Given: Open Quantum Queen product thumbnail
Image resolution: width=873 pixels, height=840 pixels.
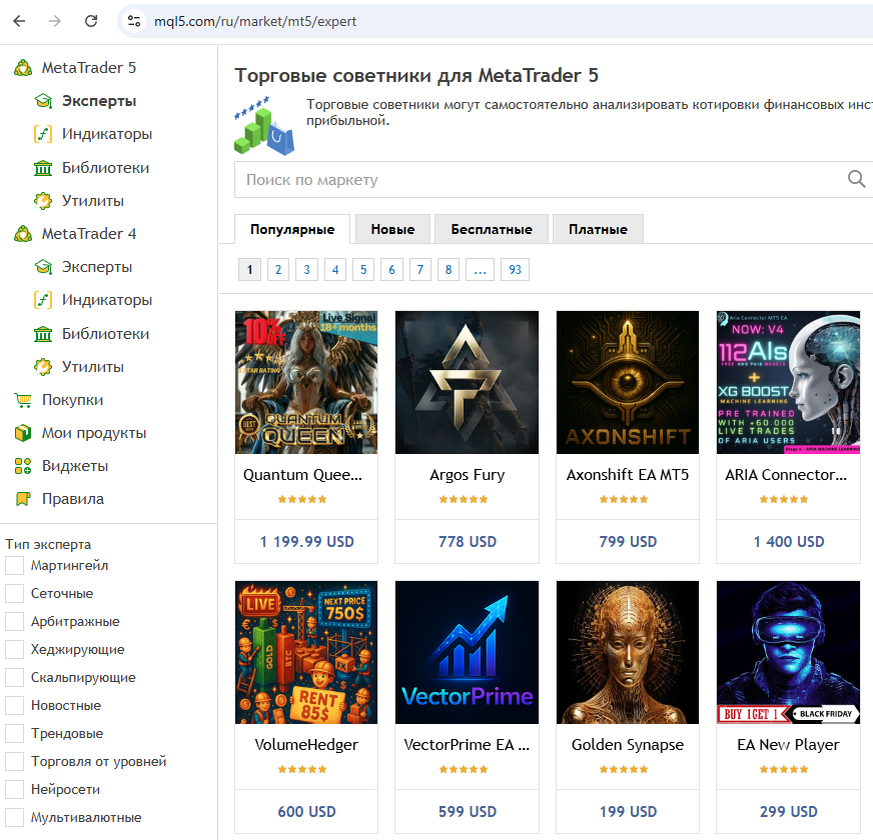Looking at the screenshot, I should tap(306, 382).
